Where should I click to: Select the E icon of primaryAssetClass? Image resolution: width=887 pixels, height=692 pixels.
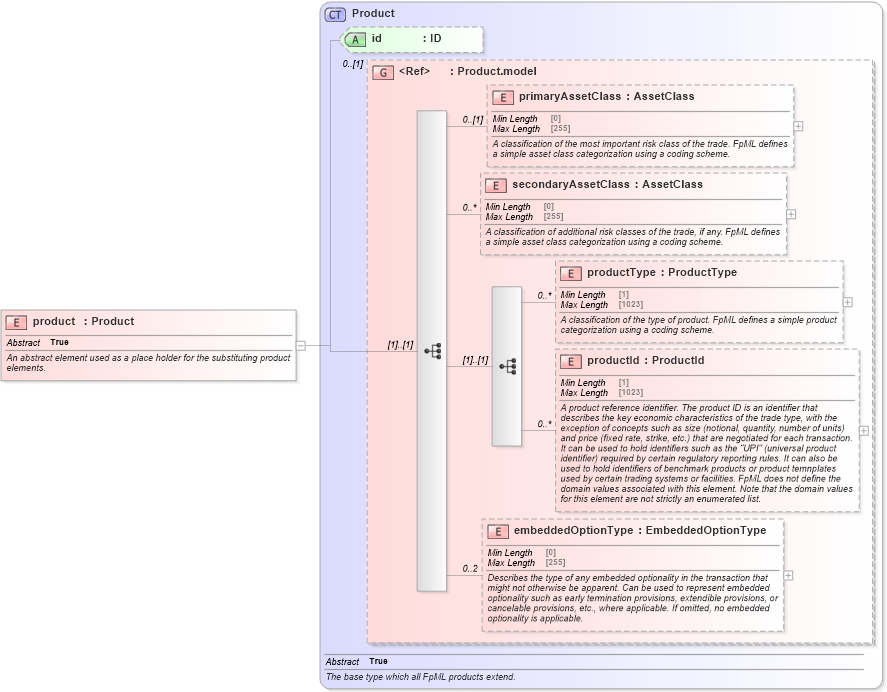click(x=501, y=97)
